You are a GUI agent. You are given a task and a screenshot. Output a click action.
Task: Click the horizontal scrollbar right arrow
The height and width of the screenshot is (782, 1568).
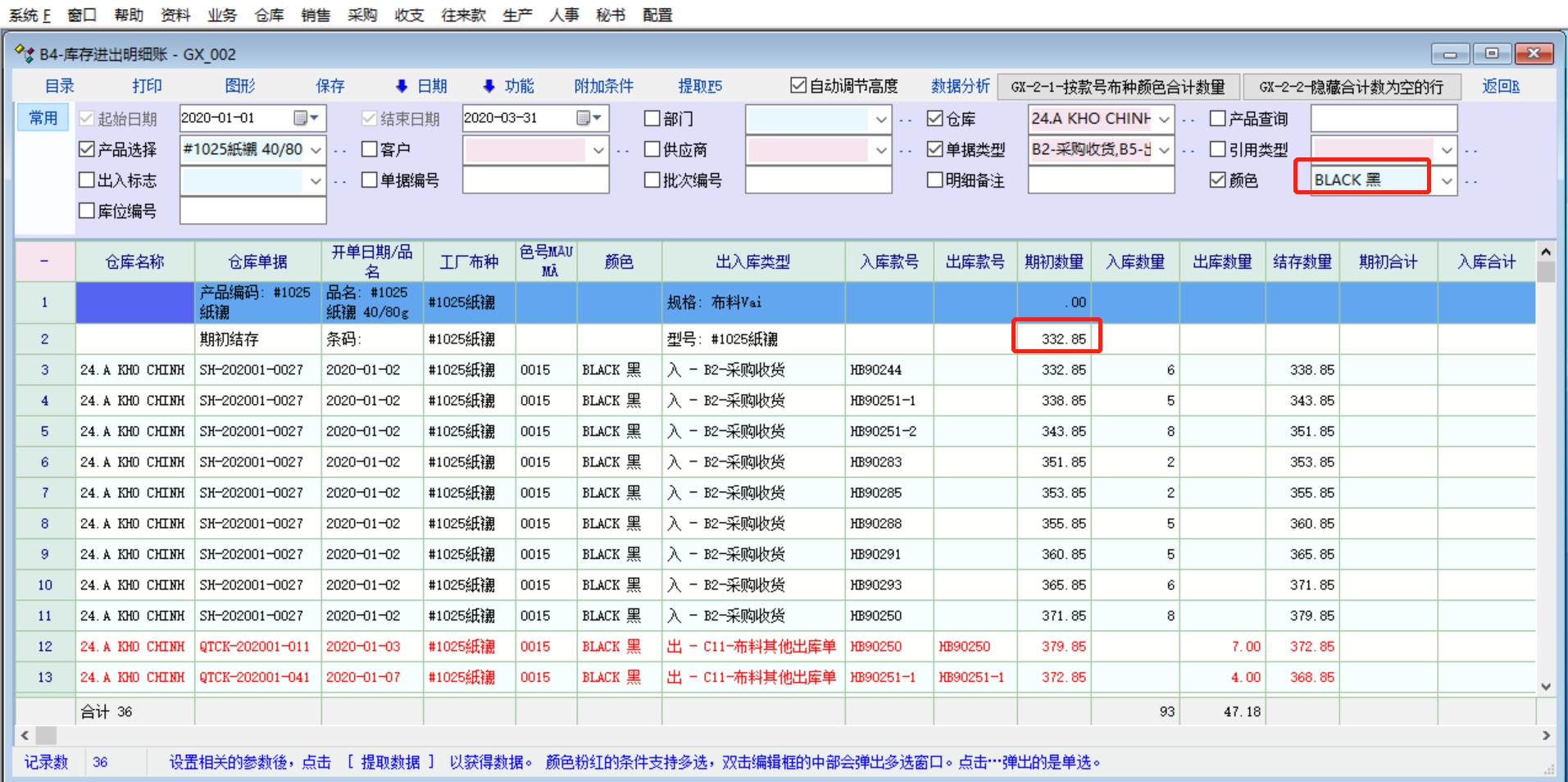1545,735
